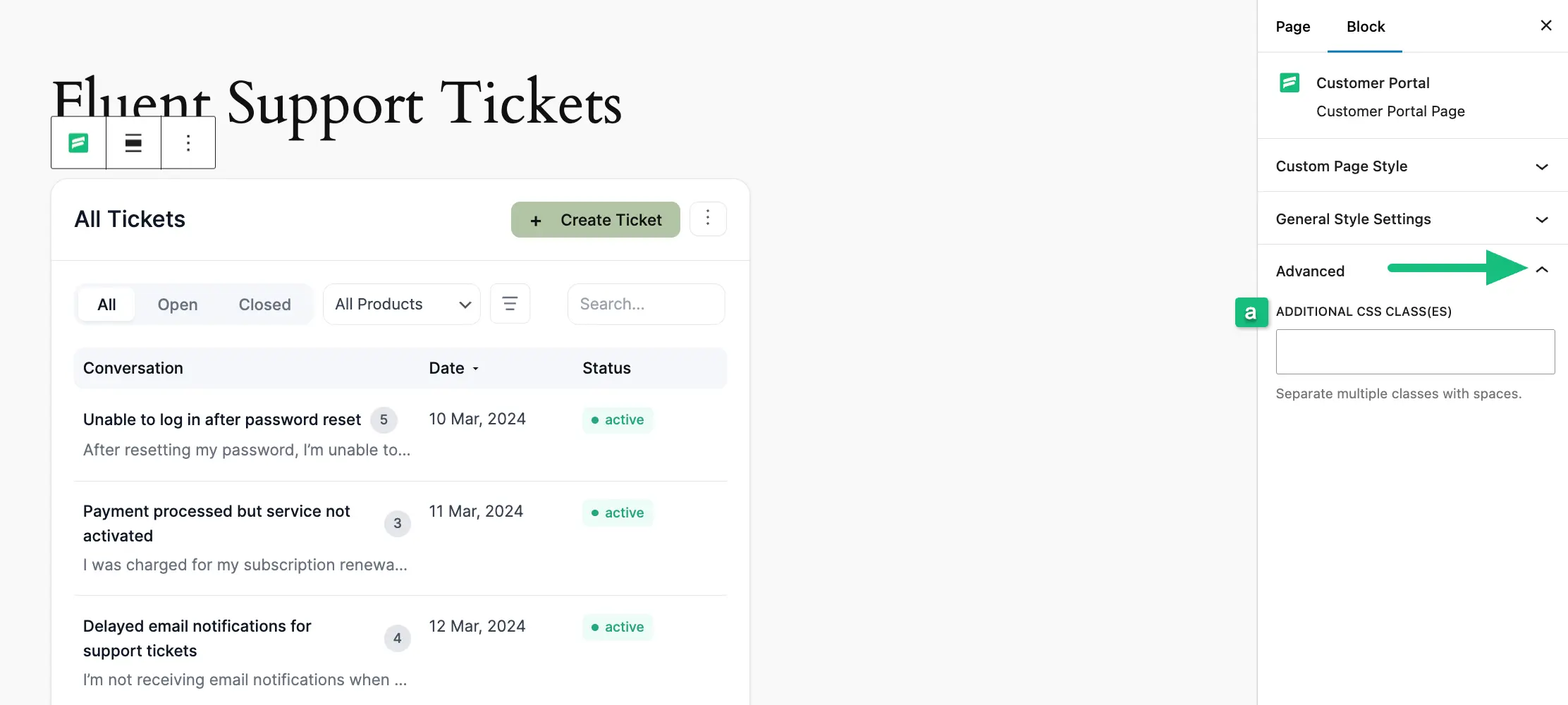Close the settings sidebar
Screen dimensions: 1568x705
pos(1546,26)
